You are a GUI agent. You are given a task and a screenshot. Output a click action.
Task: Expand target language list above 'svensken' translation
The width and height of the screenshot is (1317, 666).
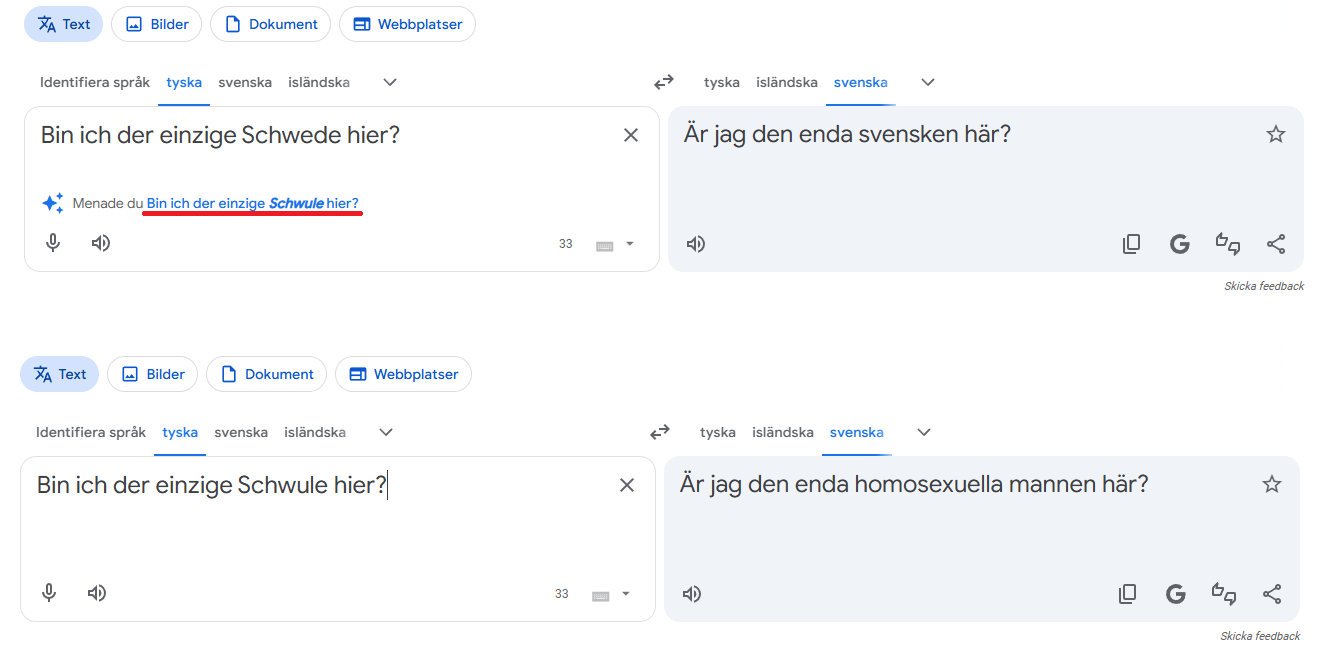927,82
